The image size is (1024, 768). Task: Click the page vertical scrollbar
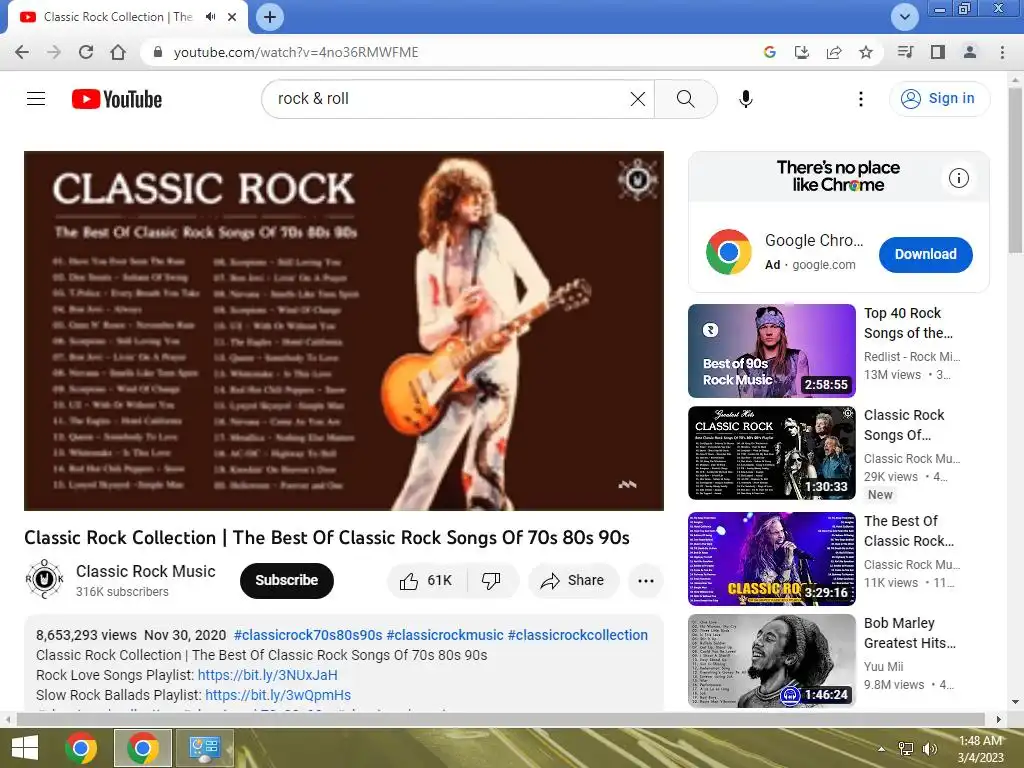[1015, 171]
